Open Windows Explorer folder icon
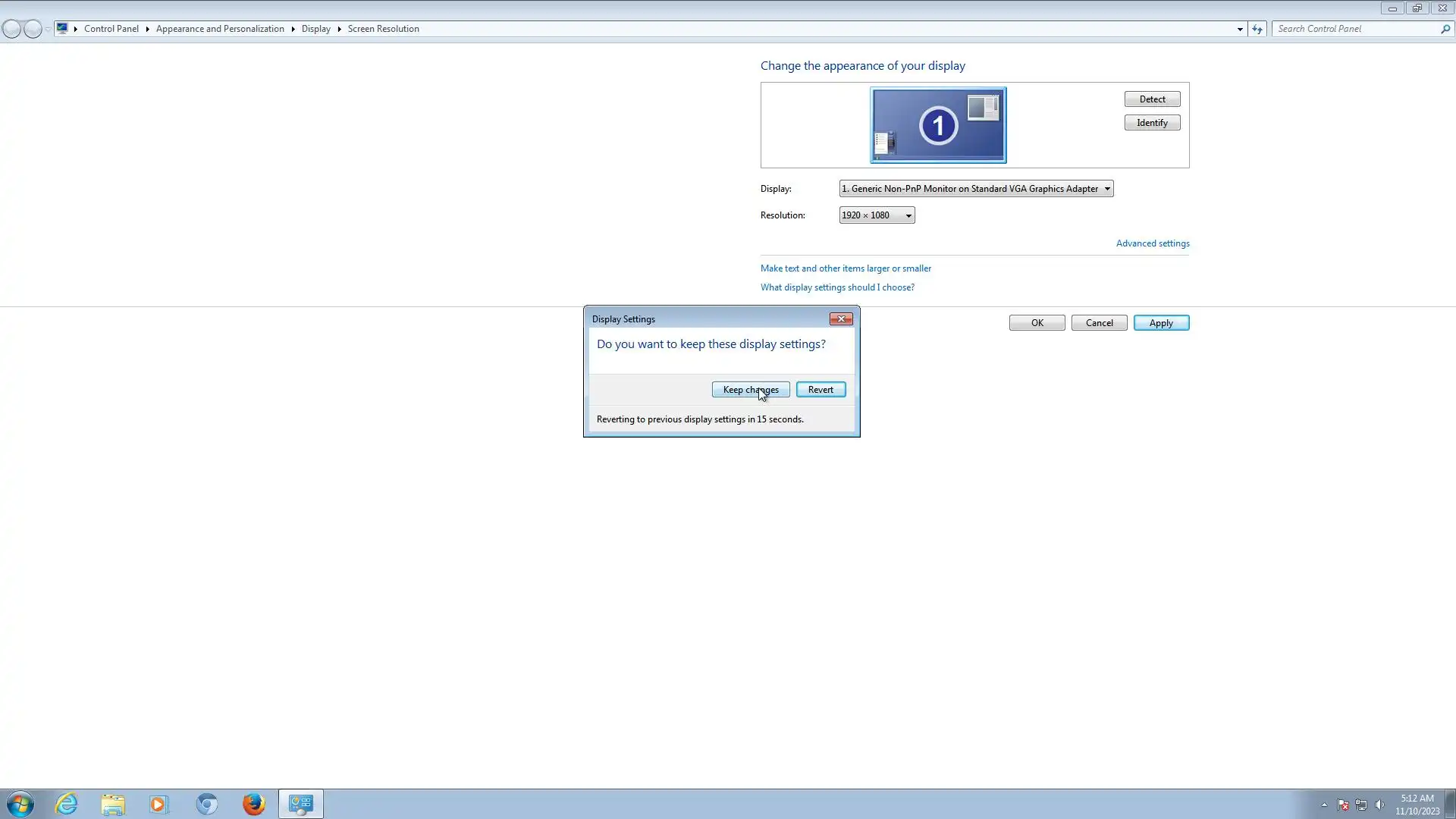 point(113,804)
